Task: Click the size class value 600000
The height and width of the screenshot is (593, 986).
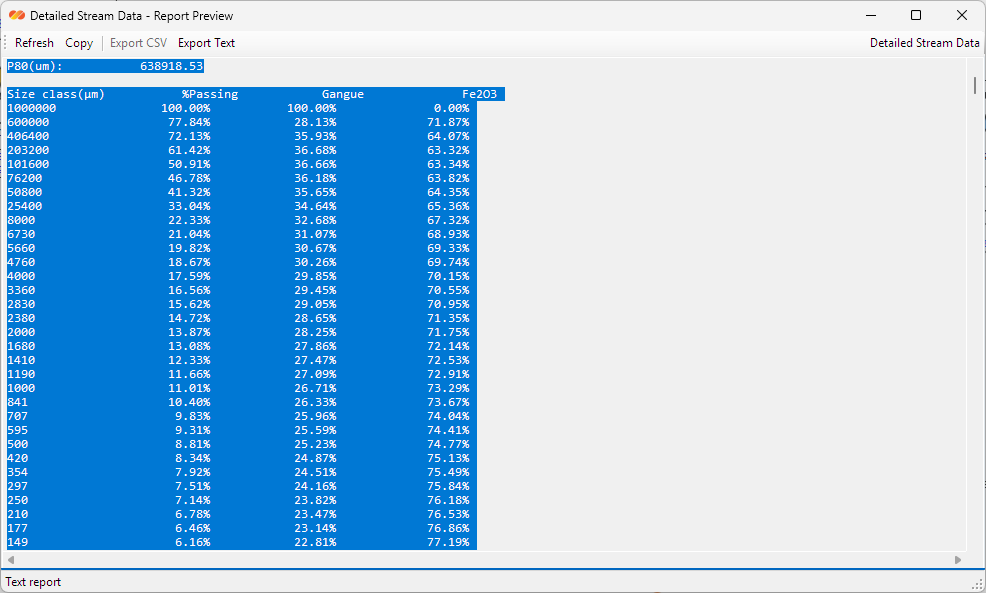Action: coord(28,122)
